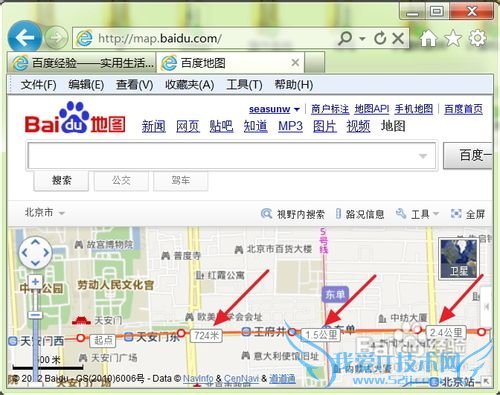Image resolution: width=500 pixels, height=395 pixels.
Task: Open the 地图API link
Action: [x=372, y=109]
